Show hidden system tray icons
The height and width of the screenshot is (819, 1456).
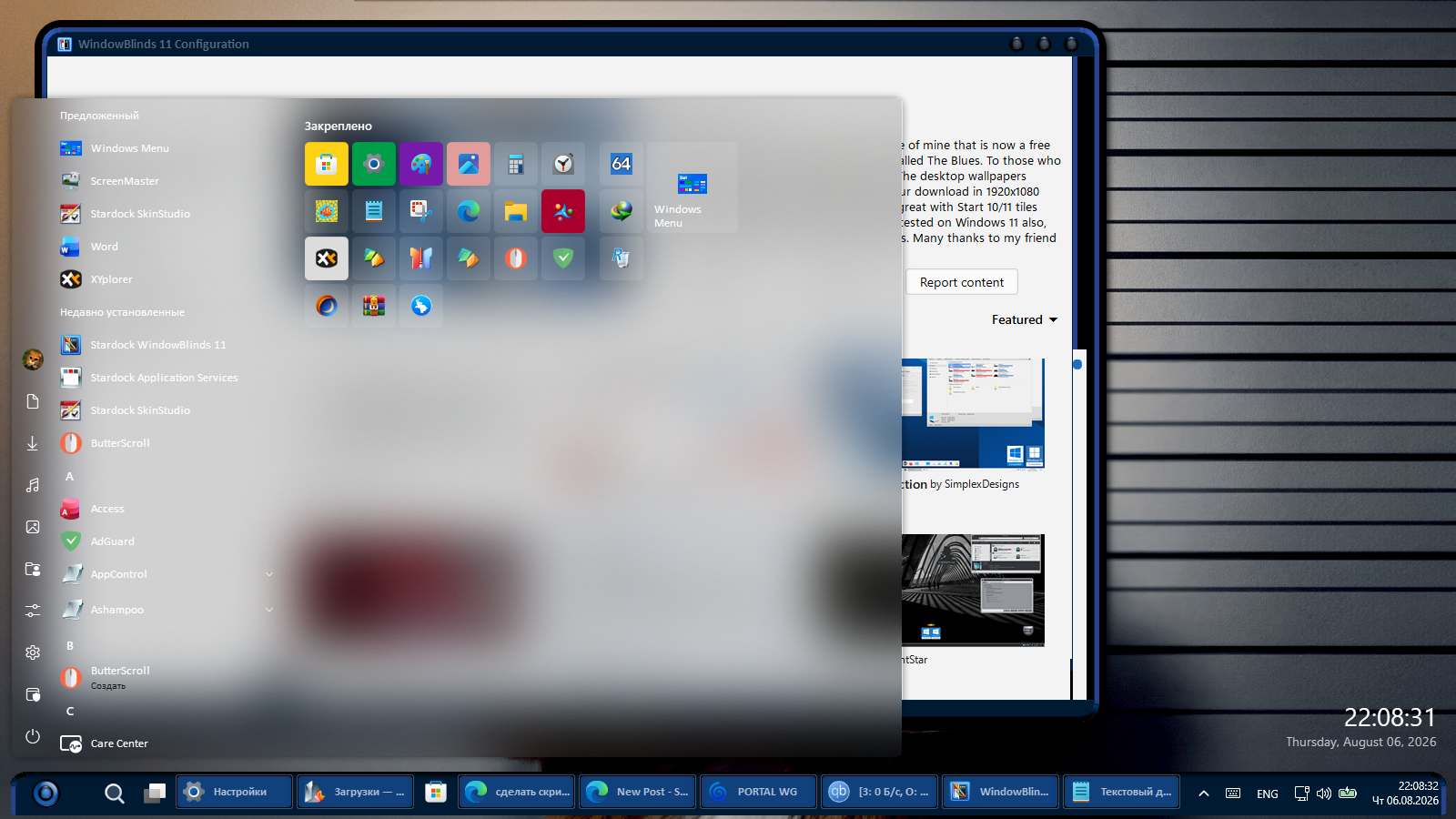1204,794
